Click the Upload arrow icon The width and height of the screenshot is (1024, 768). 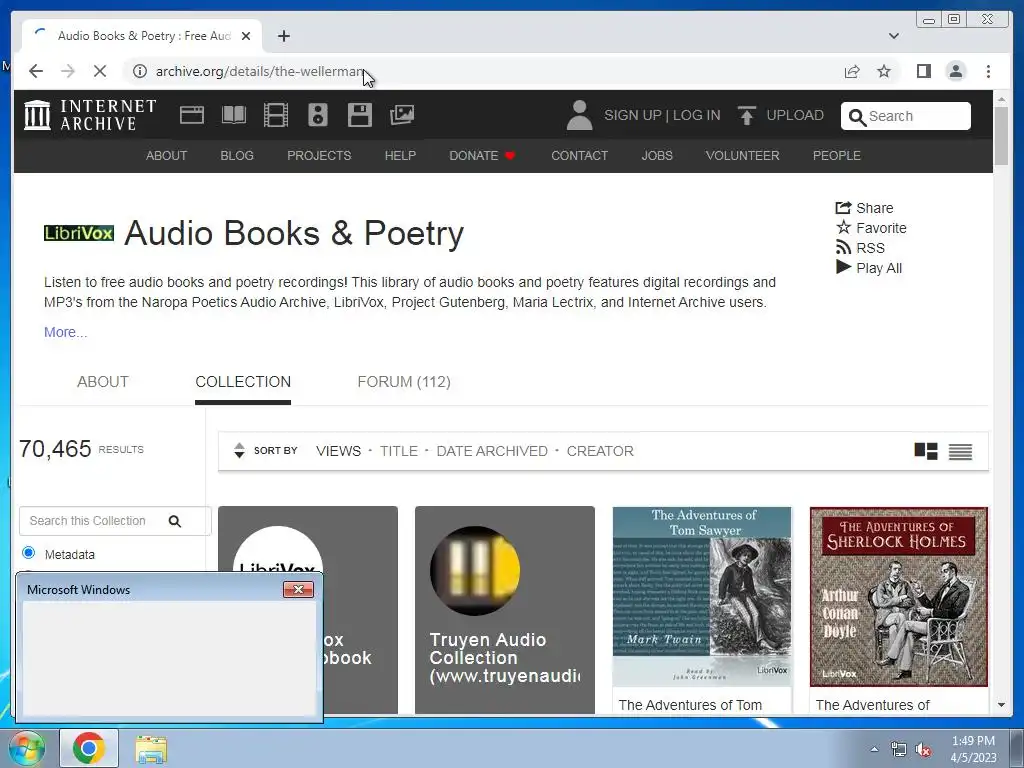[746, 115]
